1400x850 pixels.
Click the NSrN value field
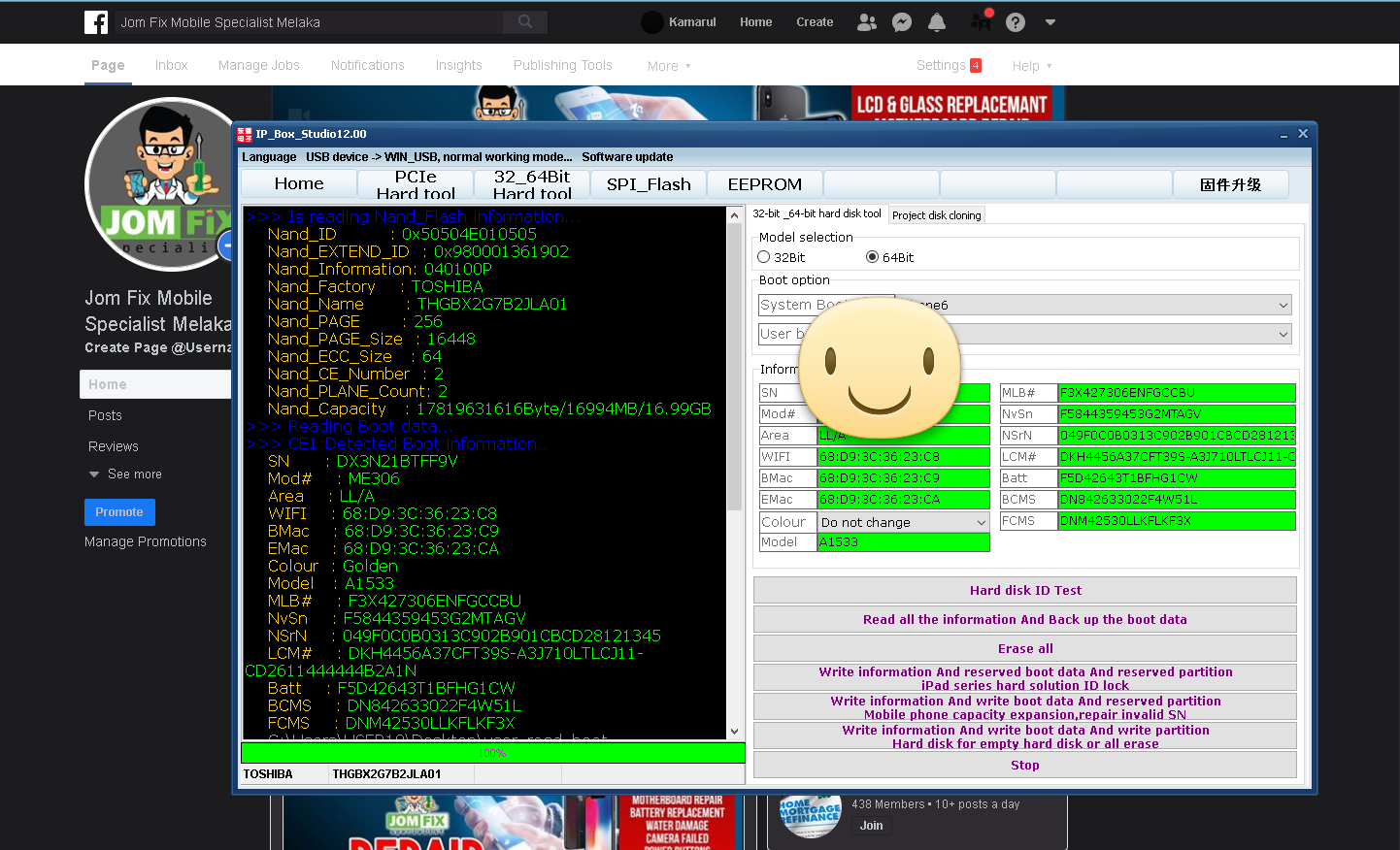tap(1177, 436)
